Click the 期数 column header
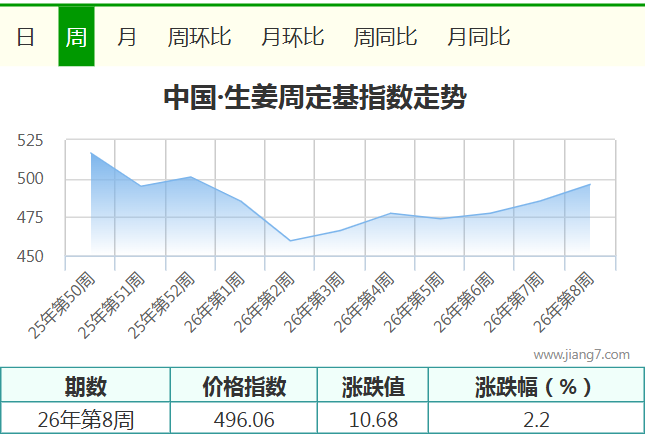 point(86,387)
